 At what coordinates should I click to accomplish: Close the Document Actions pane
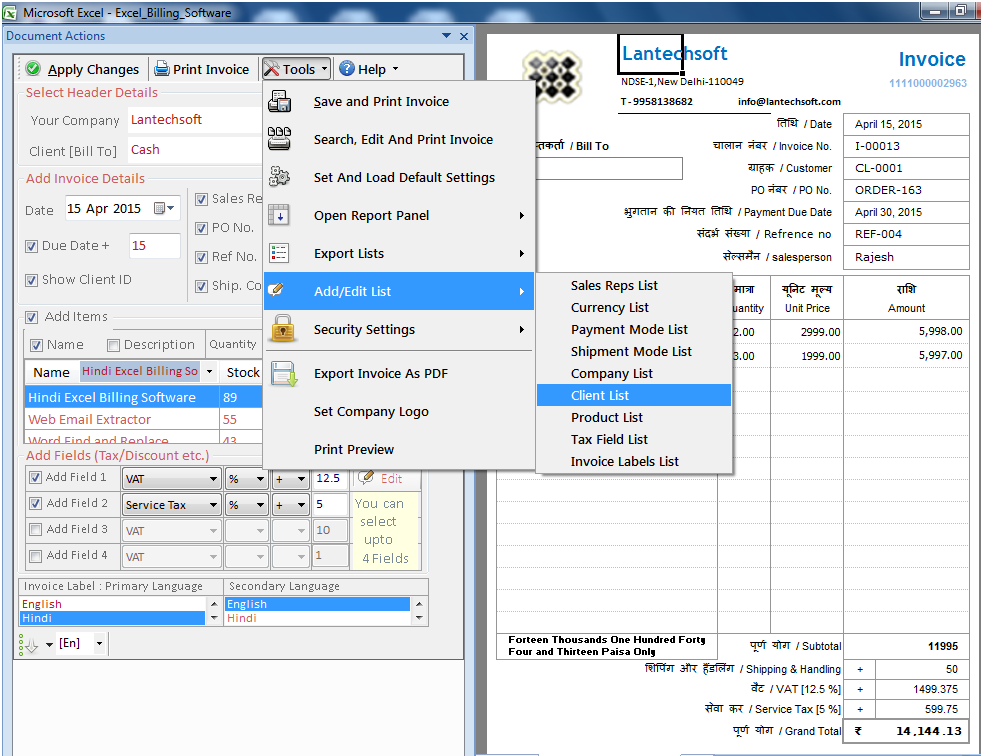tap(464, 36)
